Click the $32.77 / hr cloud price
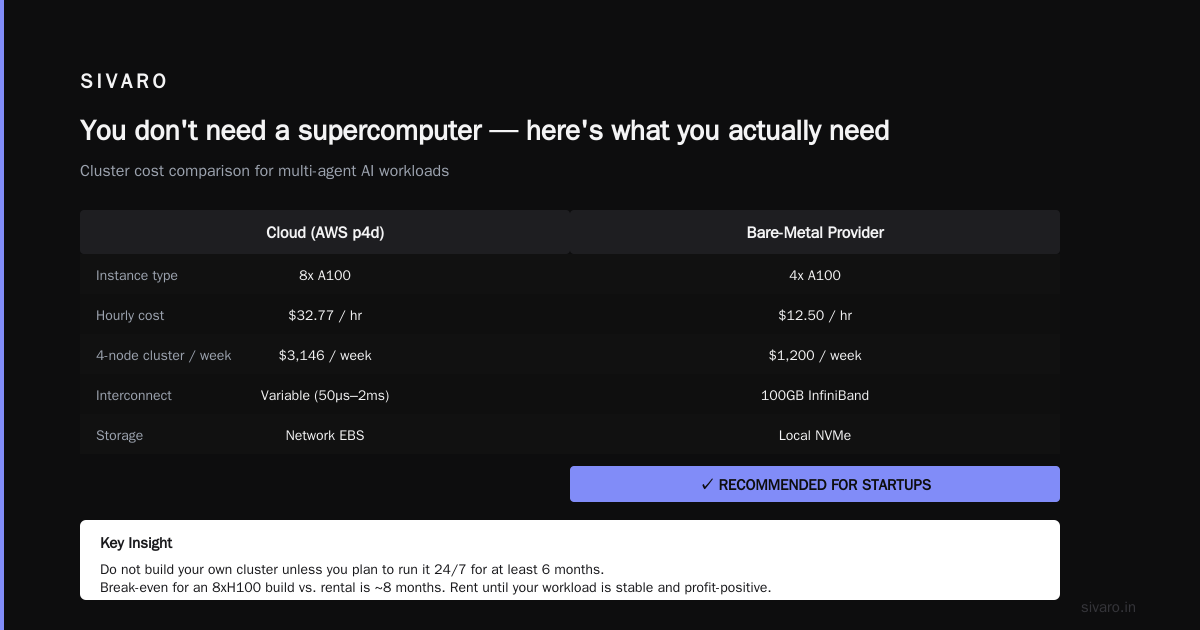This screenshot has width=1200, height=630. (x=325, y=315)
